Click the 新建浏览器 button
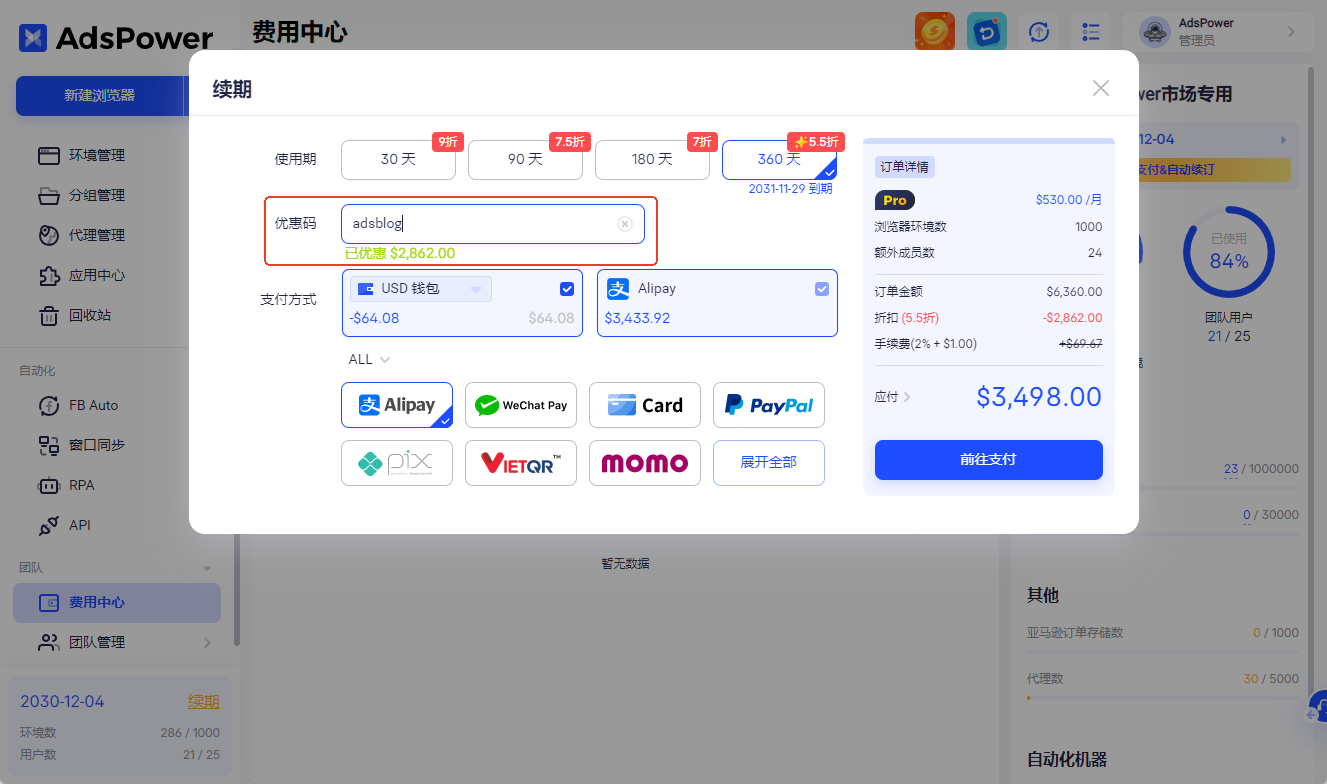This screenshot has height=784, width=1327. pyautogui.click(x=100, y=95)
